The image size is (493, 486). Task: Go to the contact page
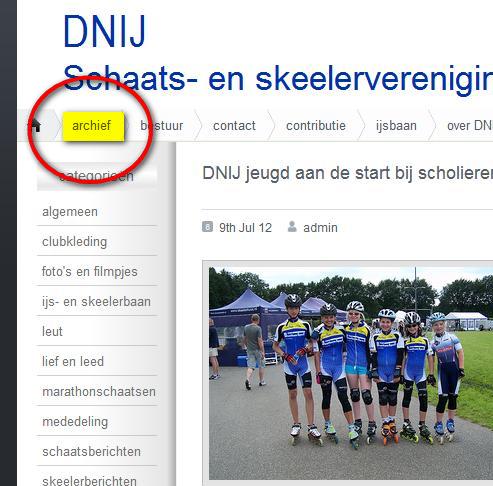coord(234,126)
